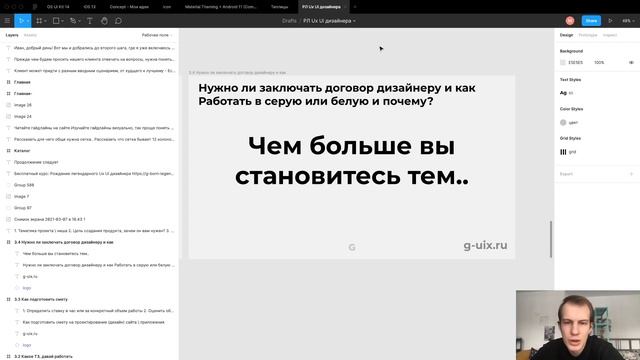Image resolution: width=640 pixels, height=360 pixels.
Task: Switch to the OS UI Kit 14 tab
Action: pyautogui.click(x=58, y=7)
